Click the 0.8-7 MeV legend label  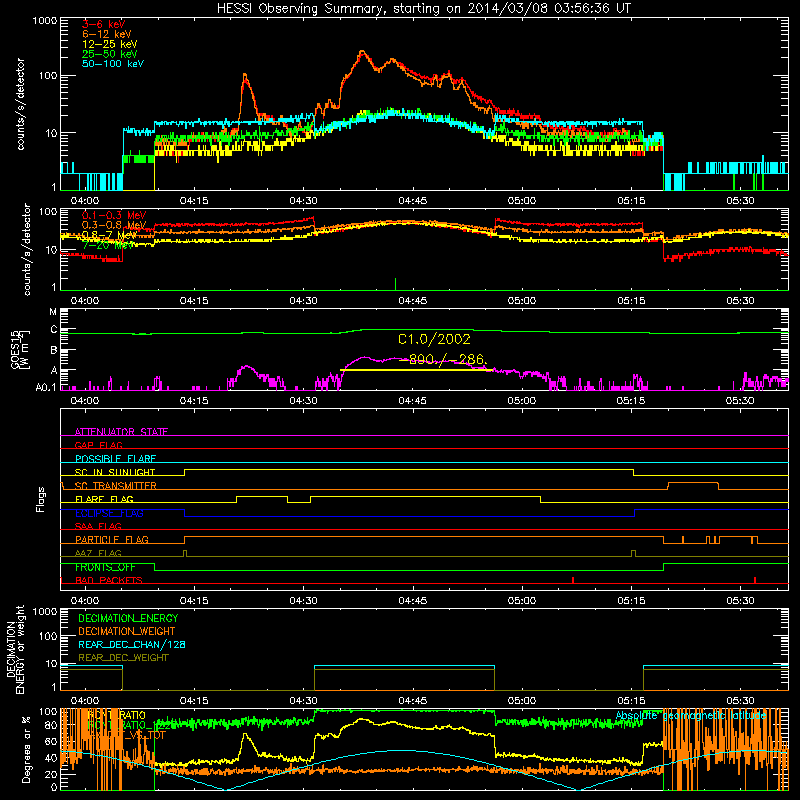pyautogui.click(x=110, y=235)
